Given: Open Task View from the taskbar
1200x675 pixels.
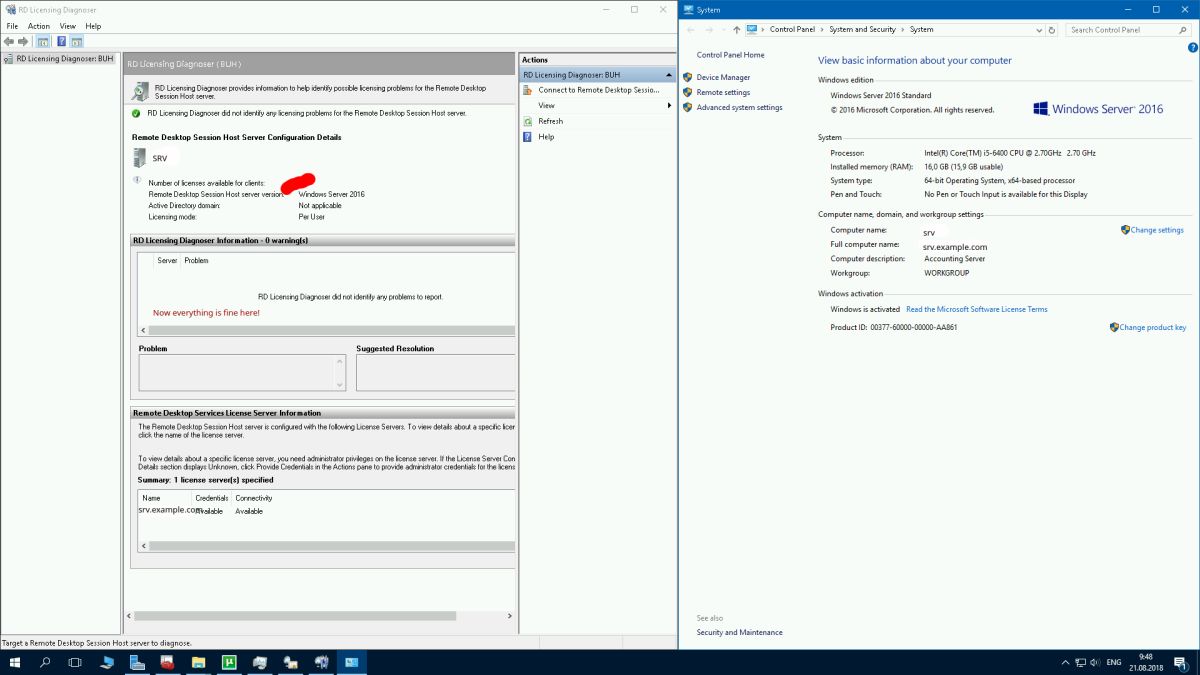Looking at the screenshot, I should [x=75, y=662].
